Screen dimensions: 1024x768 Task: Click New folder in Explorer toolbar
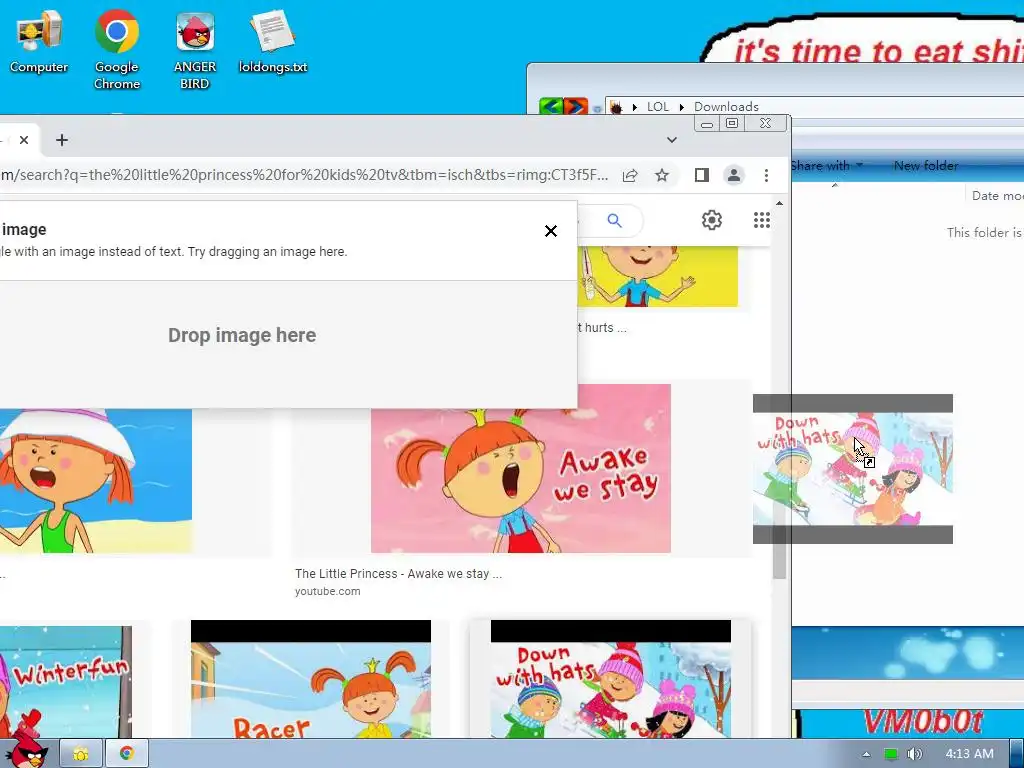click(926, 166)
